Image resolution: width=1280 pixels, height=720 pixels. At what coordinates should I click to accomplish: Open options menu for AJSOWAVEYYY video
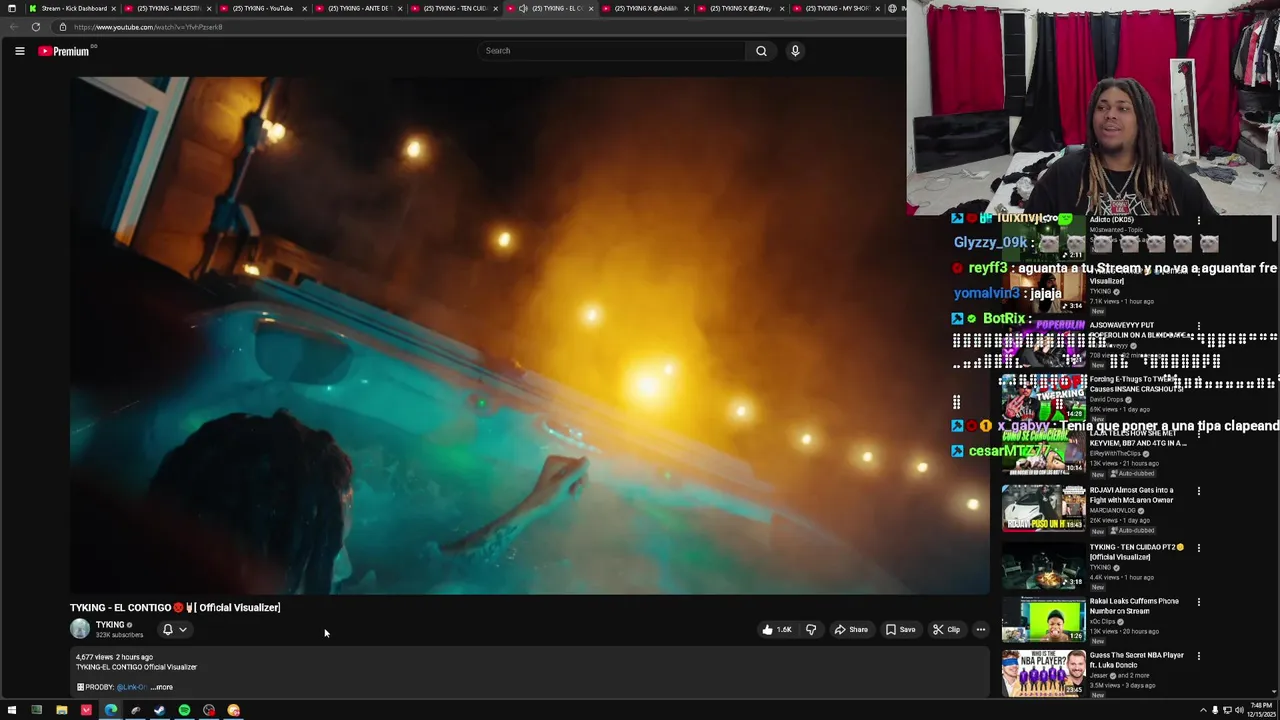1199,327
